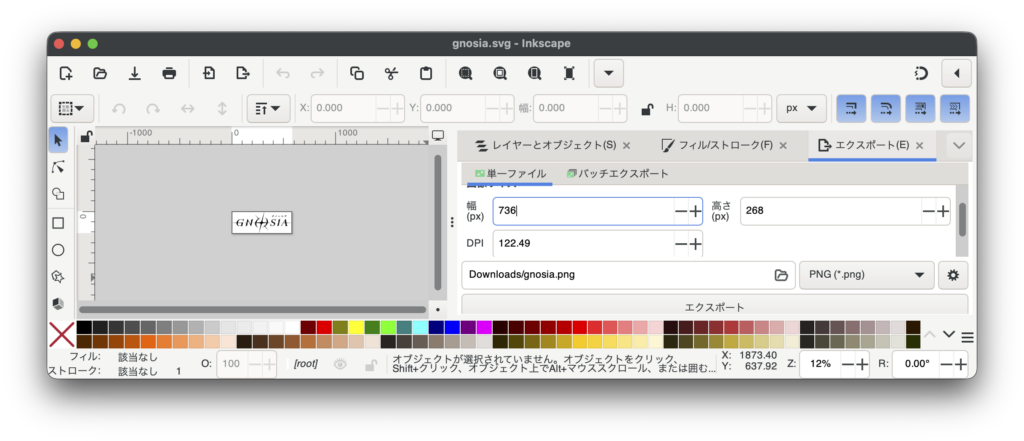This screenshot has width=1024, height=441.
Task: Select the Ellipse tool
Action: tap(58, 250)
